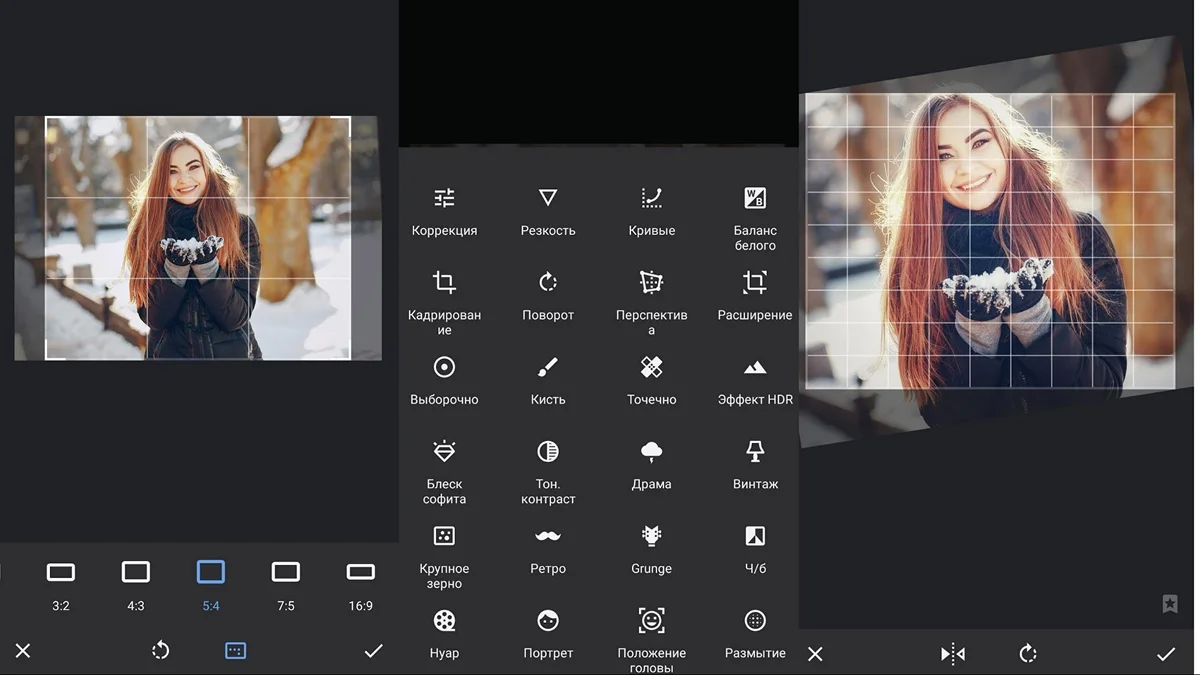
Task: Select the Выборочно selective tool
Action: click(444, 380)
